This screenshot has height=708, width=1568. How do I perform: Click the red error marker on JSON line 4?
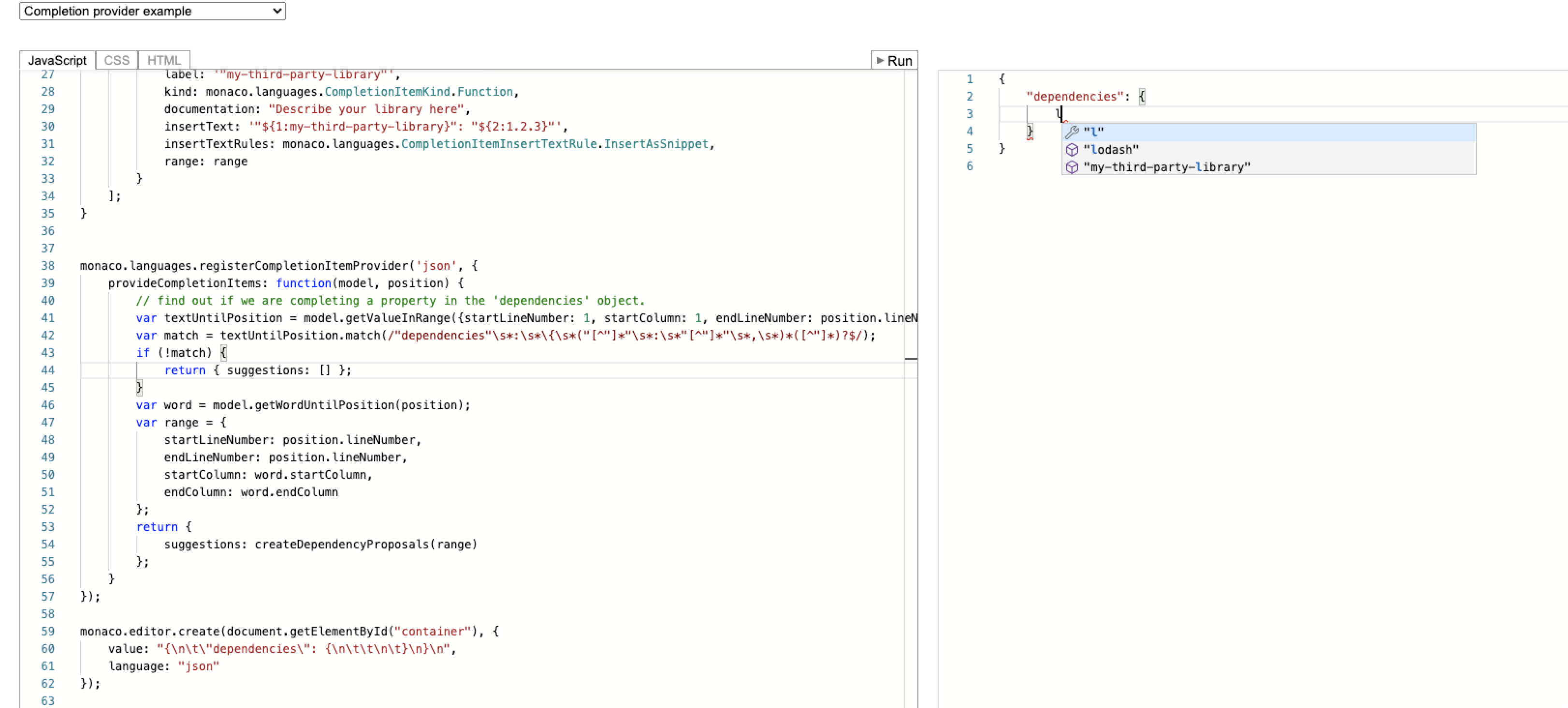(1030, 138)
